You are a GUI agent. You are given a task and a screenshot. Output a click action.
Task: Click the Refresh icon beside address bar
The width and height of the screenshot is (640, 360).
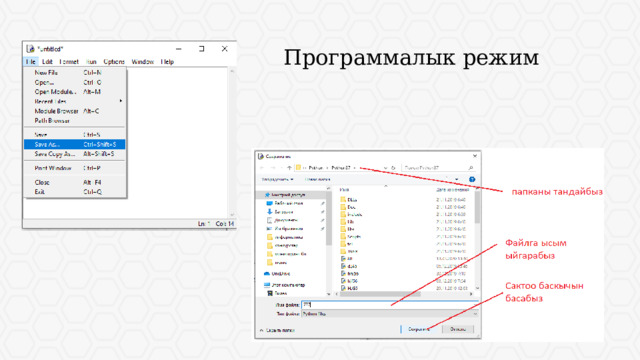[x=394, y=168]
